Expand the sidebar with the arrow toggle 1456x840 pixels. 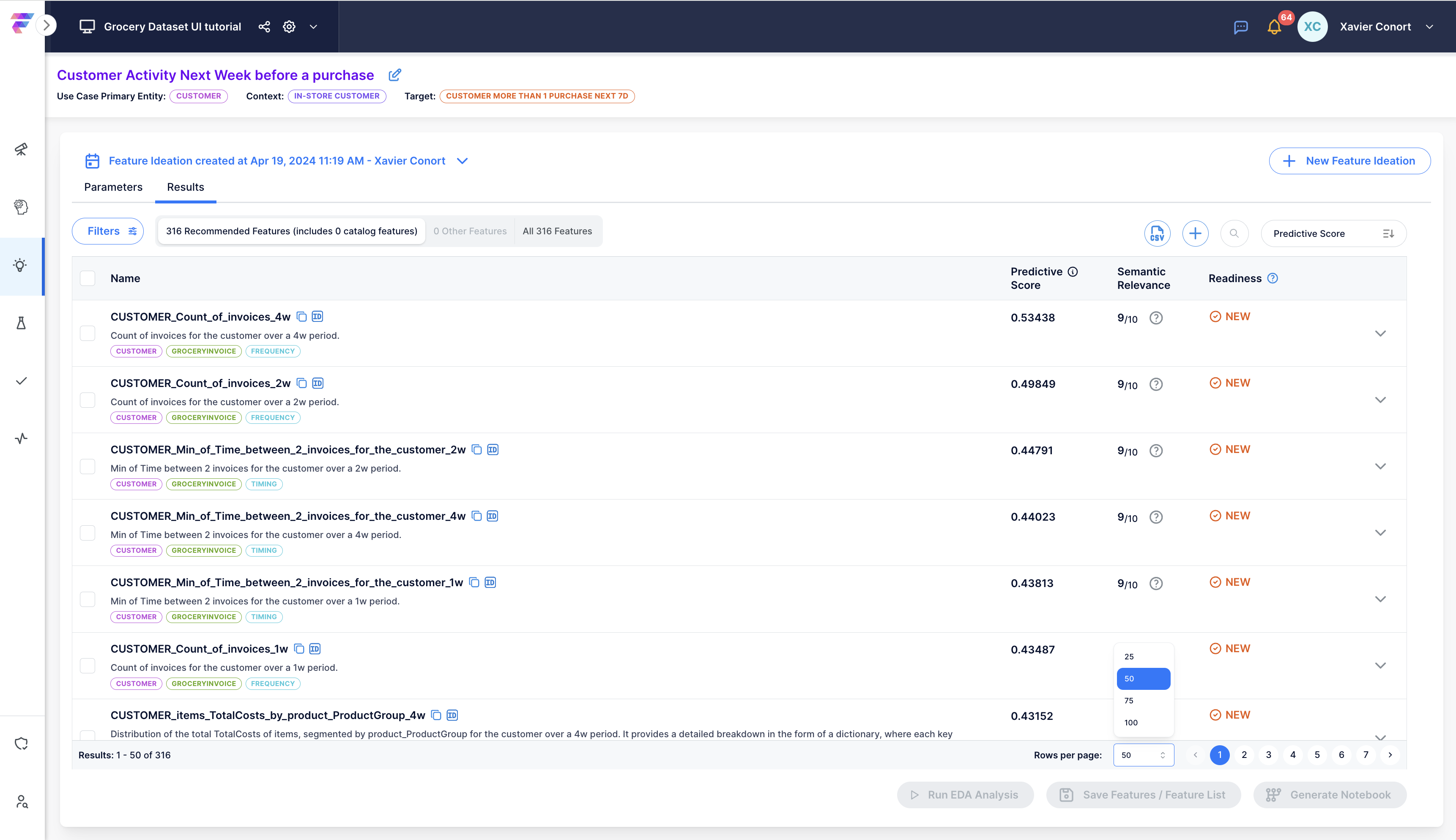pos(46,25)
